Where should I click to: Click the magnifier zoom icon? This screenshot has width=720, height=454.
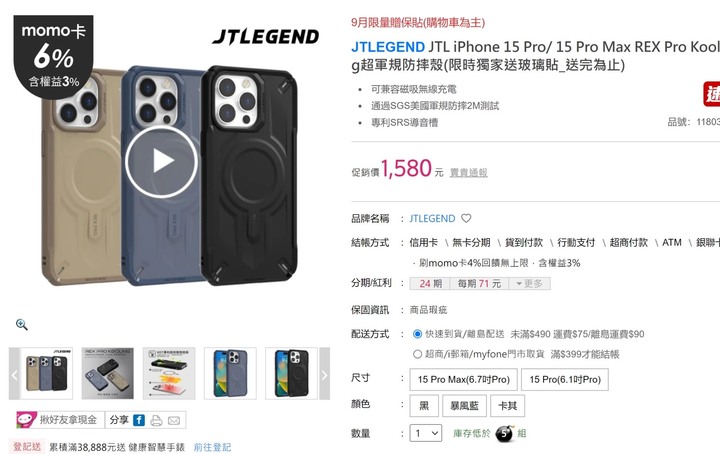22,325
